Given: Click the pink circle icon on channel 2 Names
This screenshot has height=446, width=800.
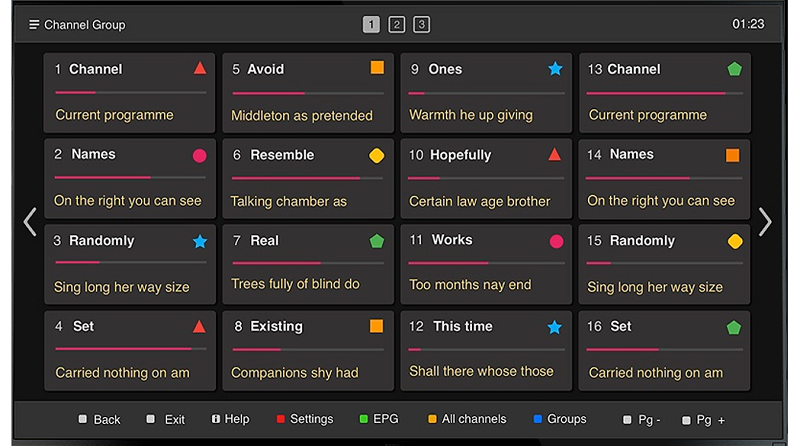Looking at the screenshot, I should 200,156.
